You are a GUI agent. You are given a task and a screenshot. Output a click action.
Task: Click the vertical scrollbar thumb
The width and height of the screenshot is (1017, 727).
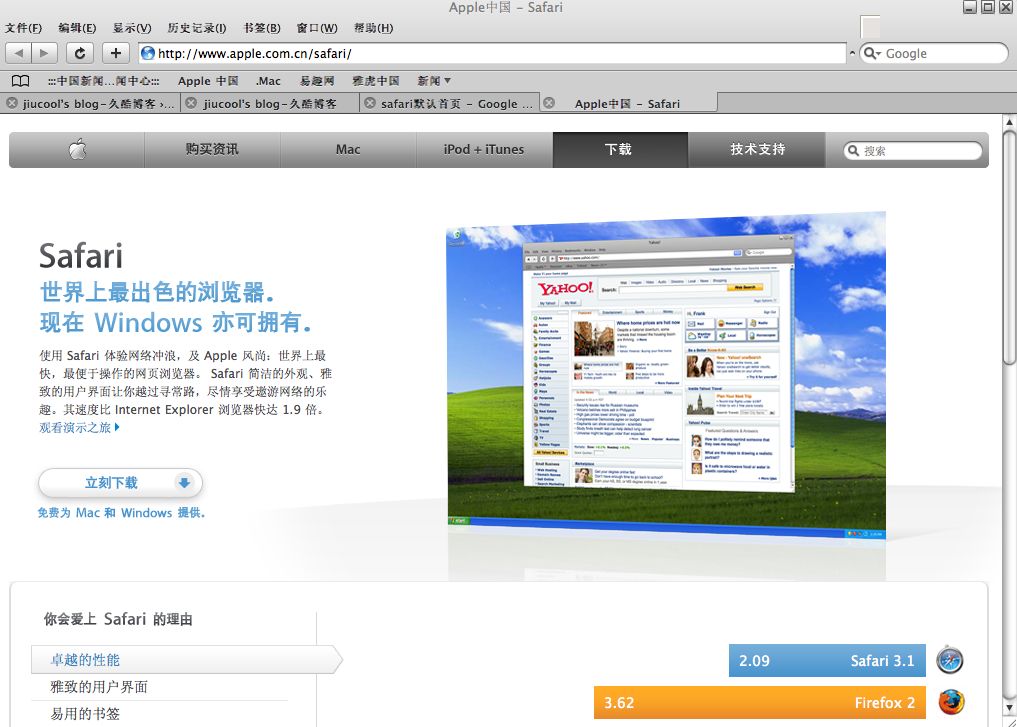[1009, 248]
